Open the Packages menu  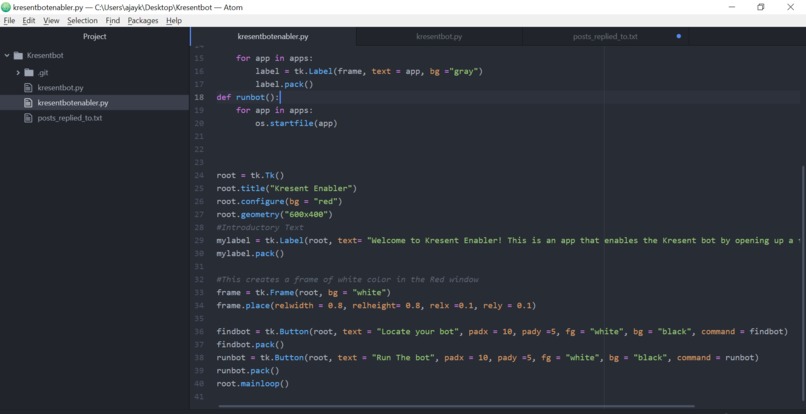143,21
